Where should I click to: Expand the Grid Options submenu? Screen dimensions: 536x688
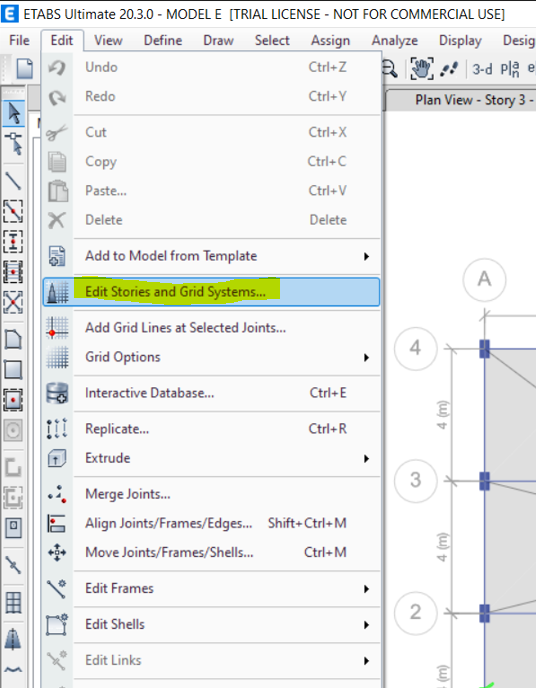tap(211, 357)
